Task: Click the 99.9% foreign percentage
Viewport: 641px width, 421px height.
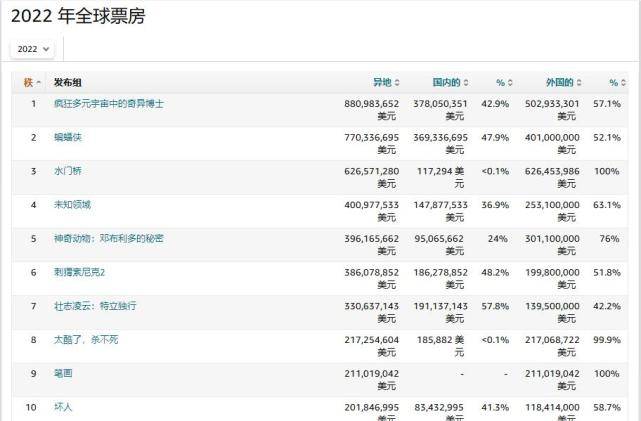Action: point(607,340)
